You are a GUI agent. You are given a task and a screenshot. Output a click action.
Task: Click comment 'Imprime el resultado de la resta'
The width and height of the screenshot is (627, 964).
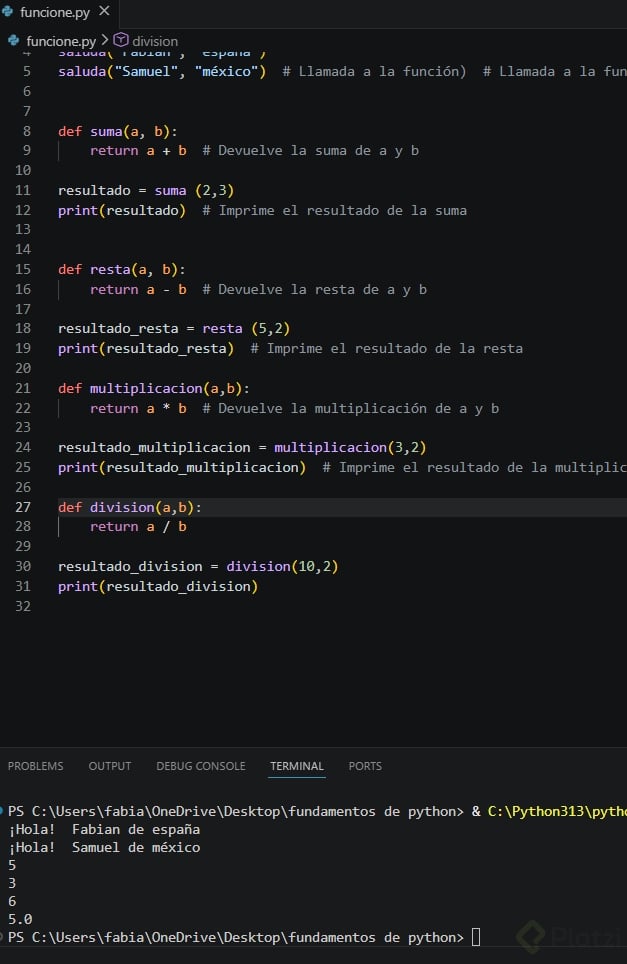click(387, 349)
